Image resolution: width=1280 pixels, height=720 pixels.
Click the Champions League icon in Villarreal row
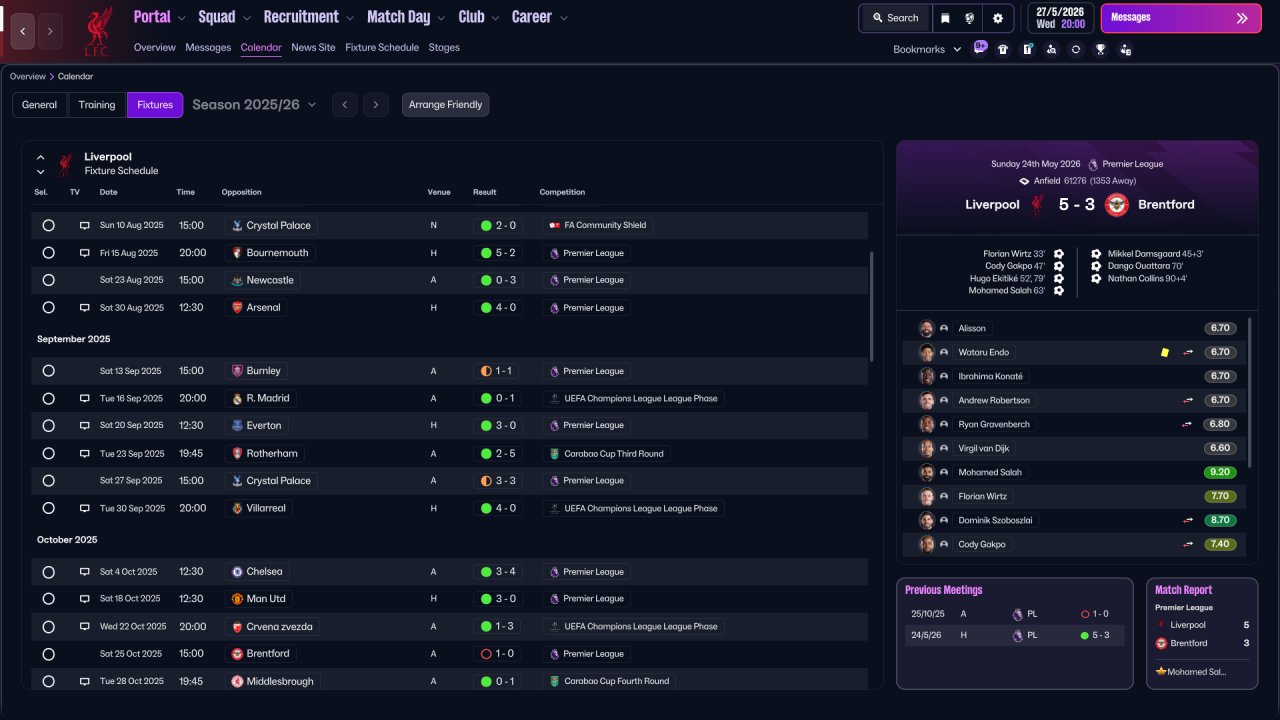tap(554, 508)
